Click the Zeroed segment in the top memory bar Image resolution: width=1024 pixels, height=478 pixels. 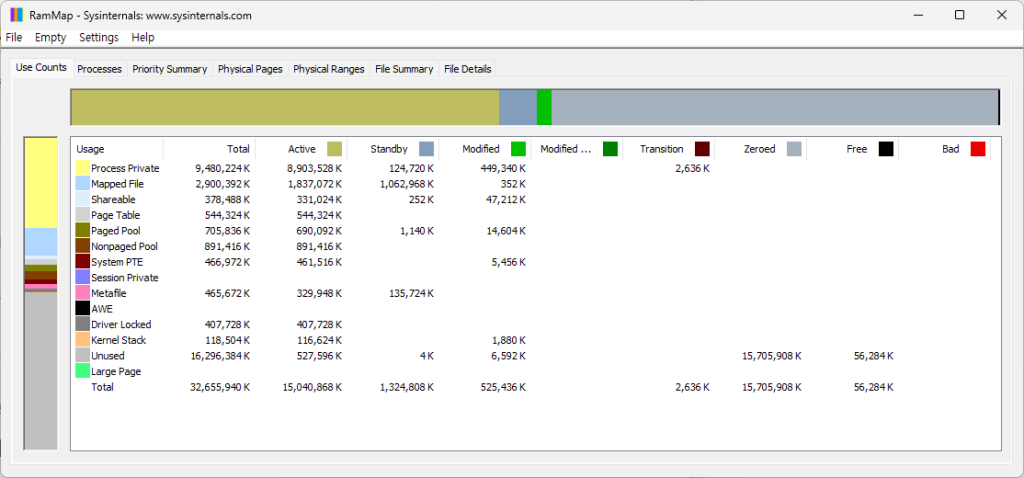(775, 107)
